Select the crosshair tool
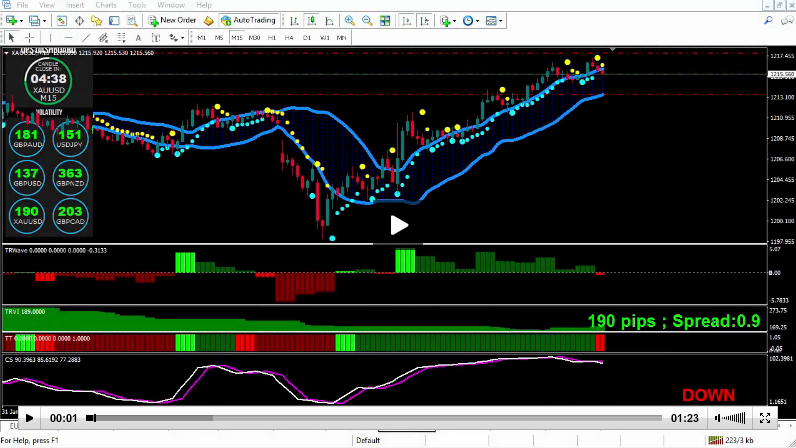796x448 pixels. 29,38
